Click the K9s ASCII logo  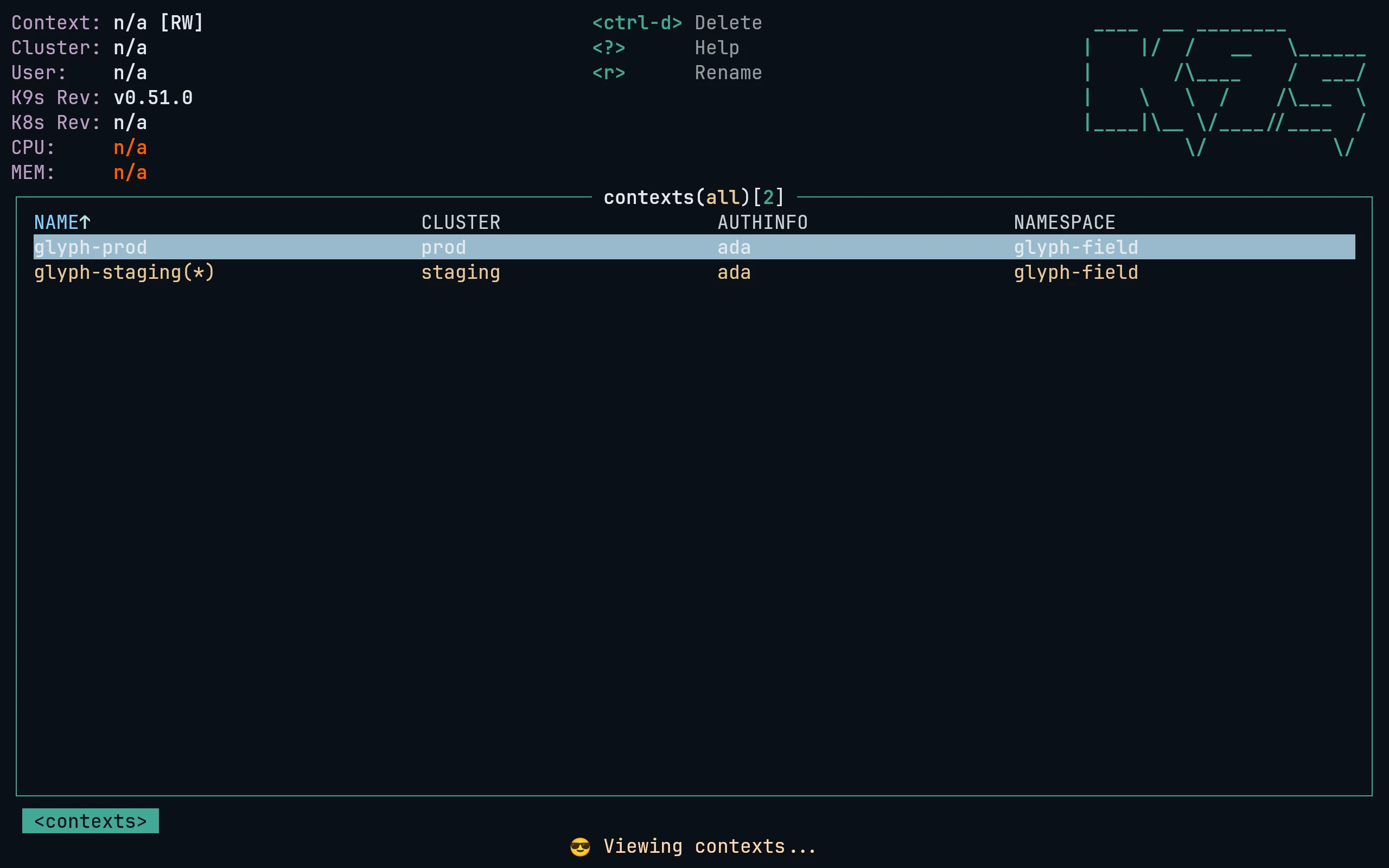coord(1226,92)
